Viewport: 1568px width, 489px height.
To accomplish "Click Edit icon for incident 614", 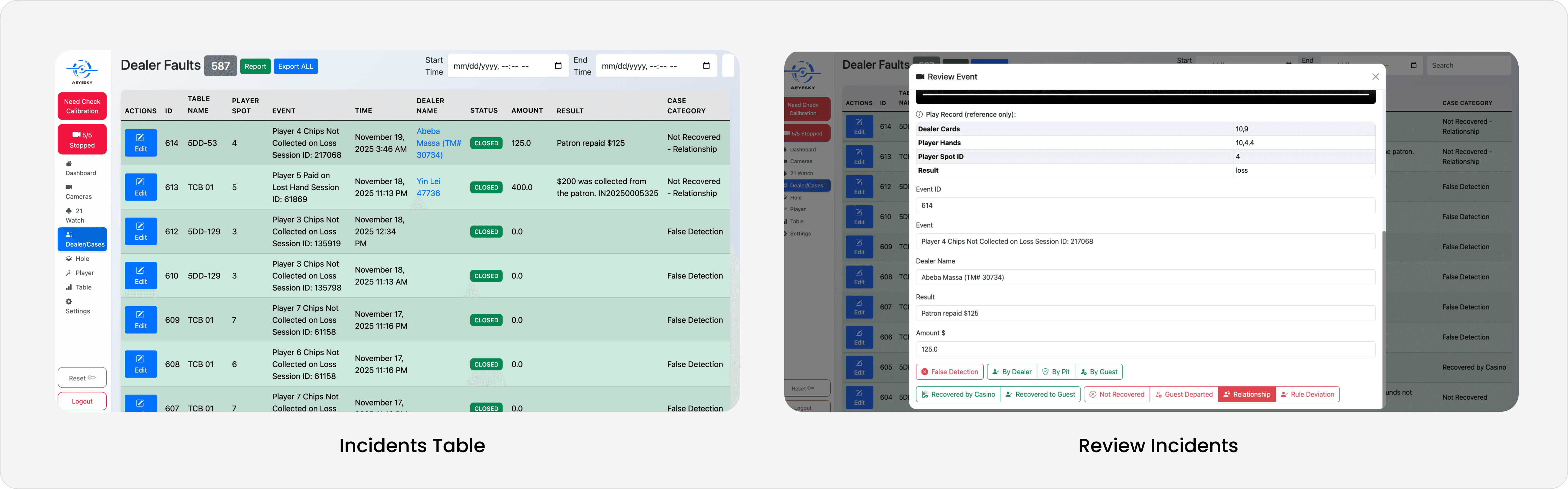I will pyautogui.click(x=141, y=143).
